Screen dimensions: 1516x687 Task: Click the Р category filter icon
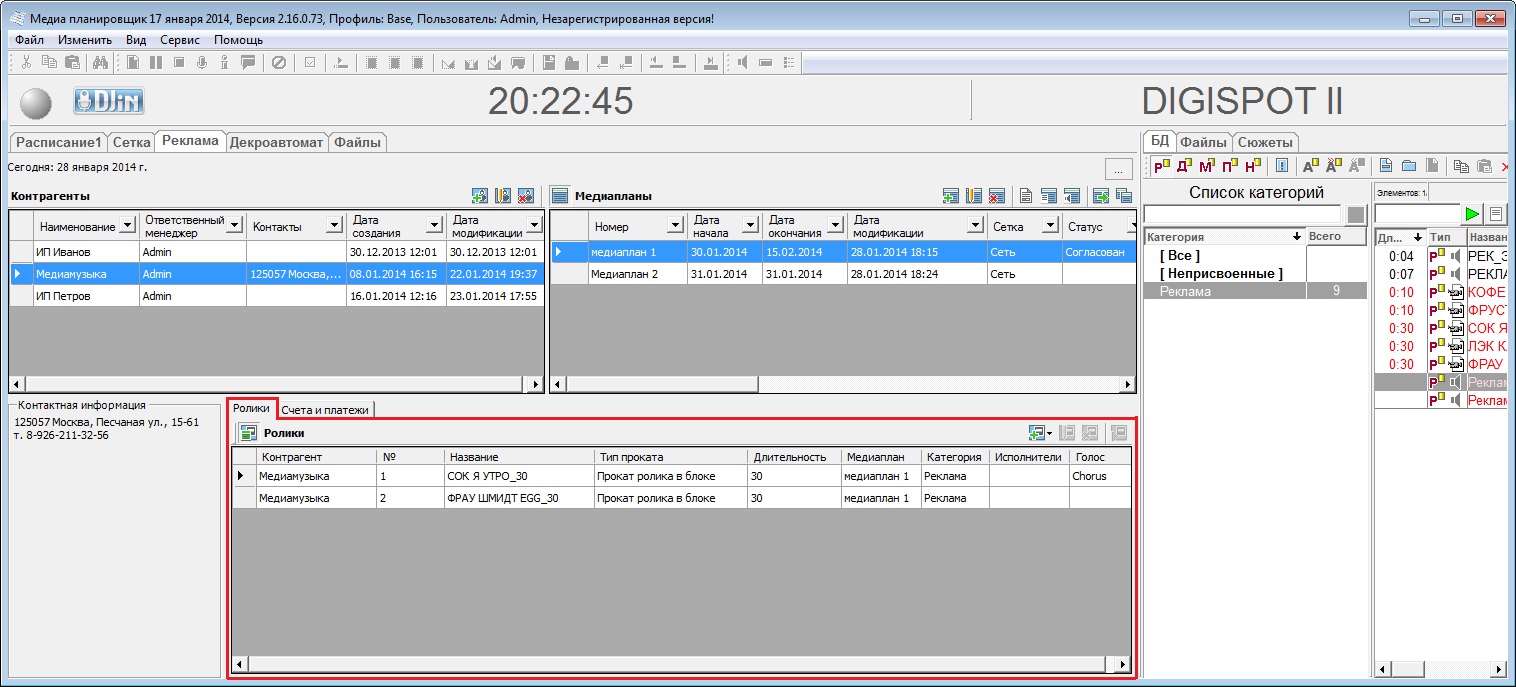tap(1161, 166)
